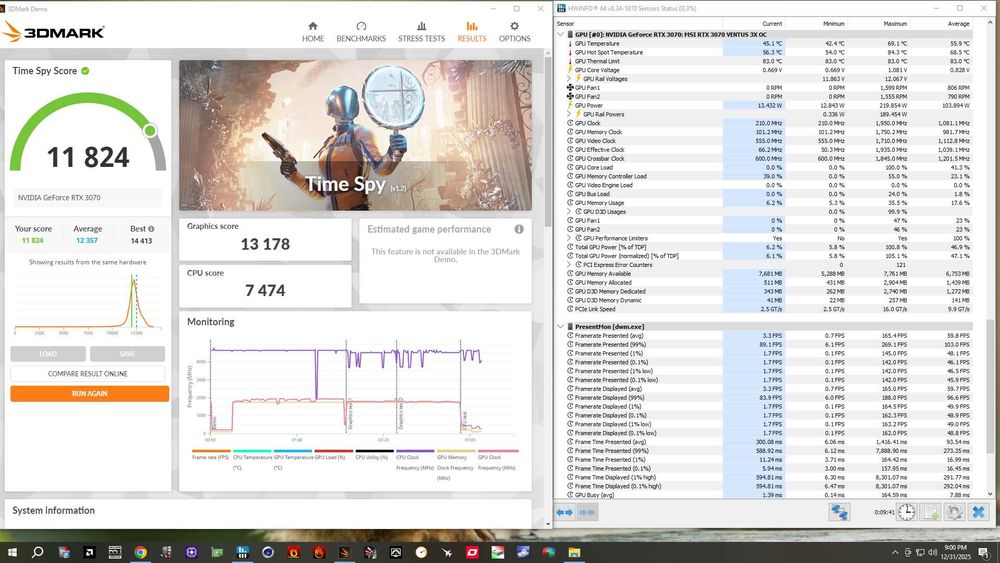The width and height of the screenshot is (1000, 563).
Task: Click the info icon beside Estimated game performance
Action: (x=519, y=229)
